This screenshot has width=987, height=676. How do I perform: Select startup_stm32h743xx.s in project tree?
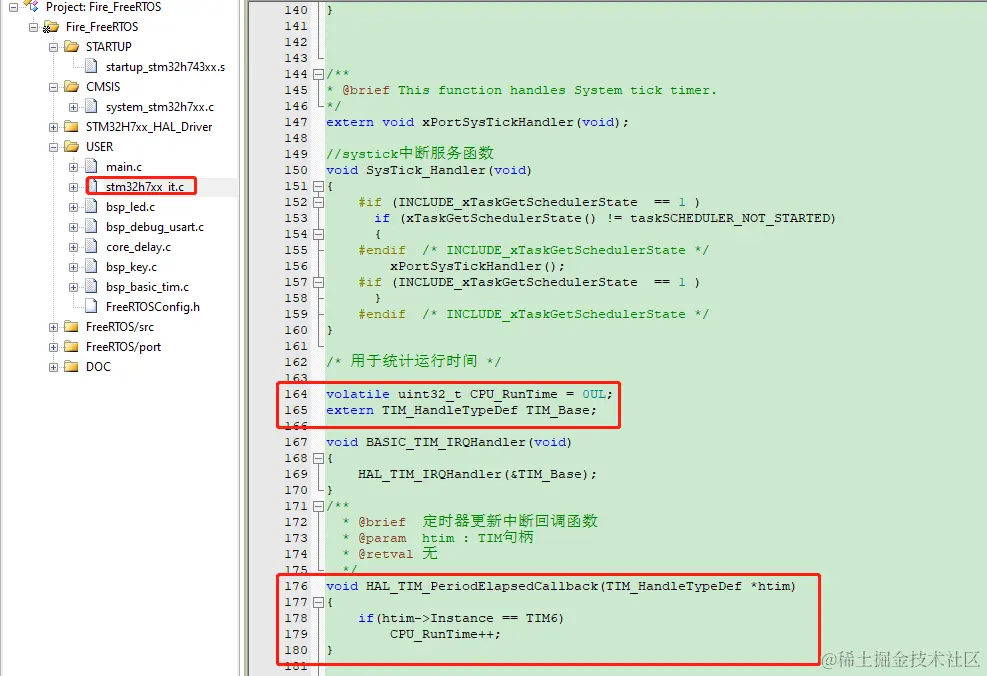(x=166, y=67)
